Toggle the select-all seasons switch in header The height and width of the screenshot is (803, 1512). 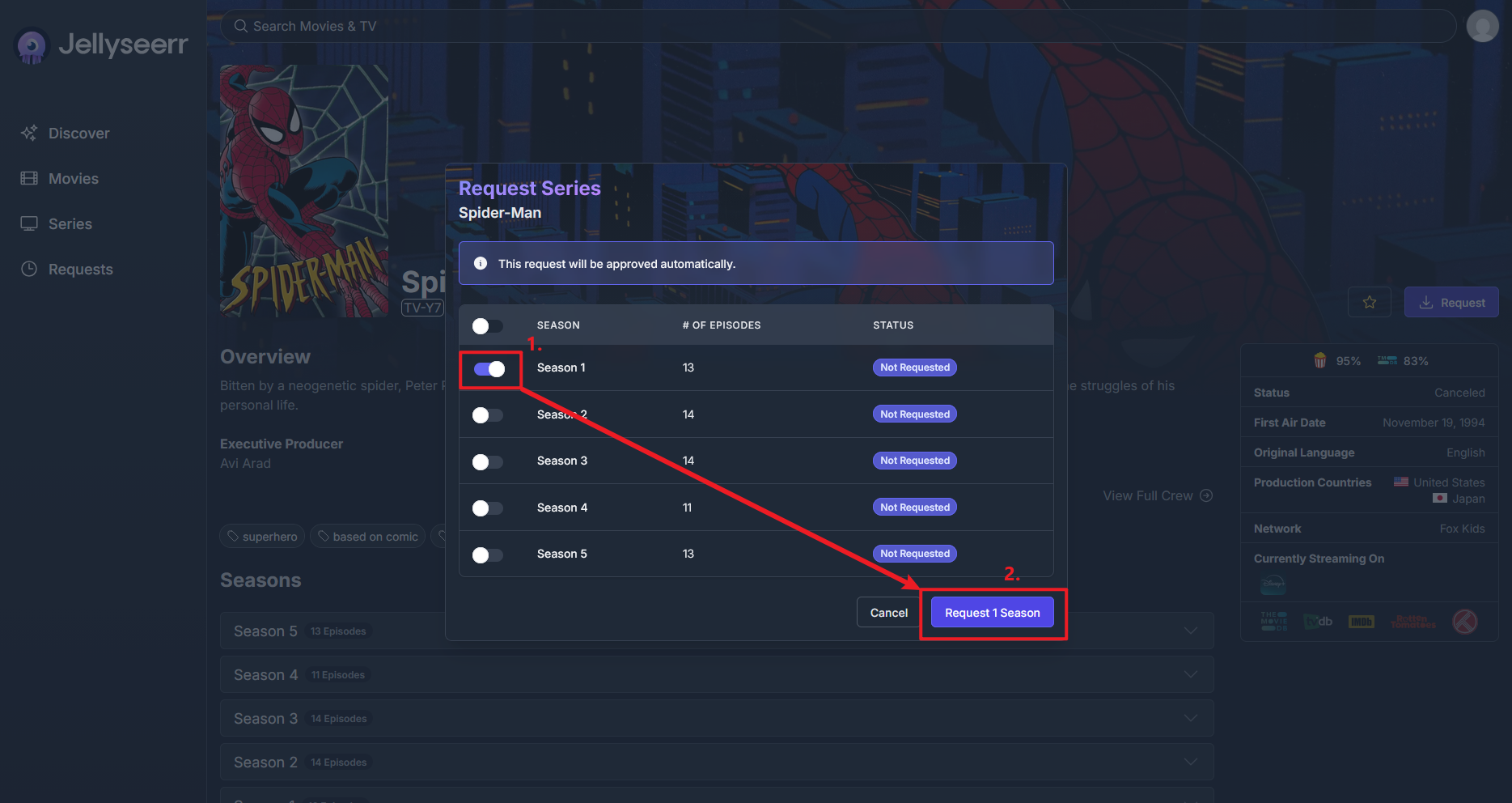pos(488,326)
